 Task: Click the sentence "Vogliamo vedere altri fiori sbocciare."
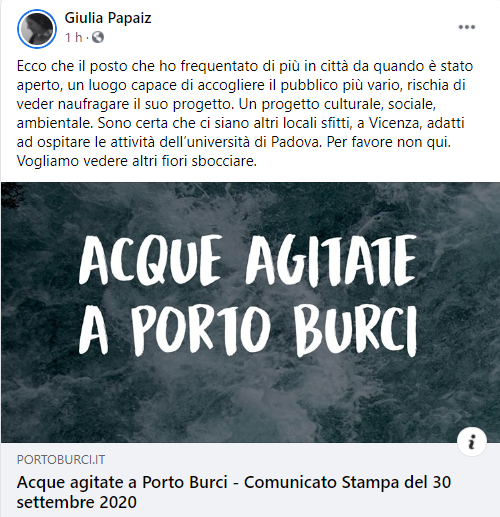(x=137, y=161)
